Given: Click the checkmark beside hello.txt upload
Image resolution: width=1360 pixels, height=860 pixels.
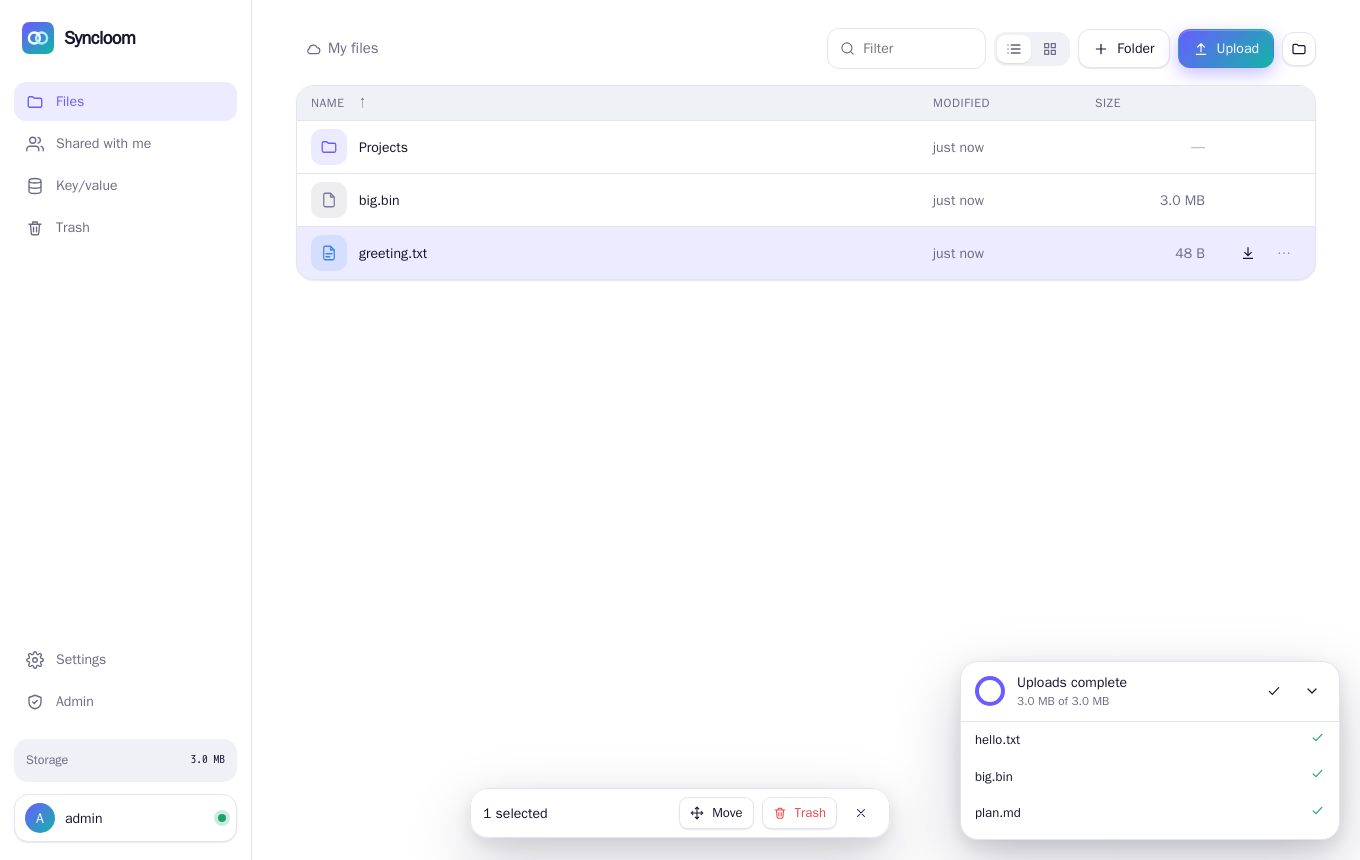Looking at the screenshot, I should (1317, 738).
